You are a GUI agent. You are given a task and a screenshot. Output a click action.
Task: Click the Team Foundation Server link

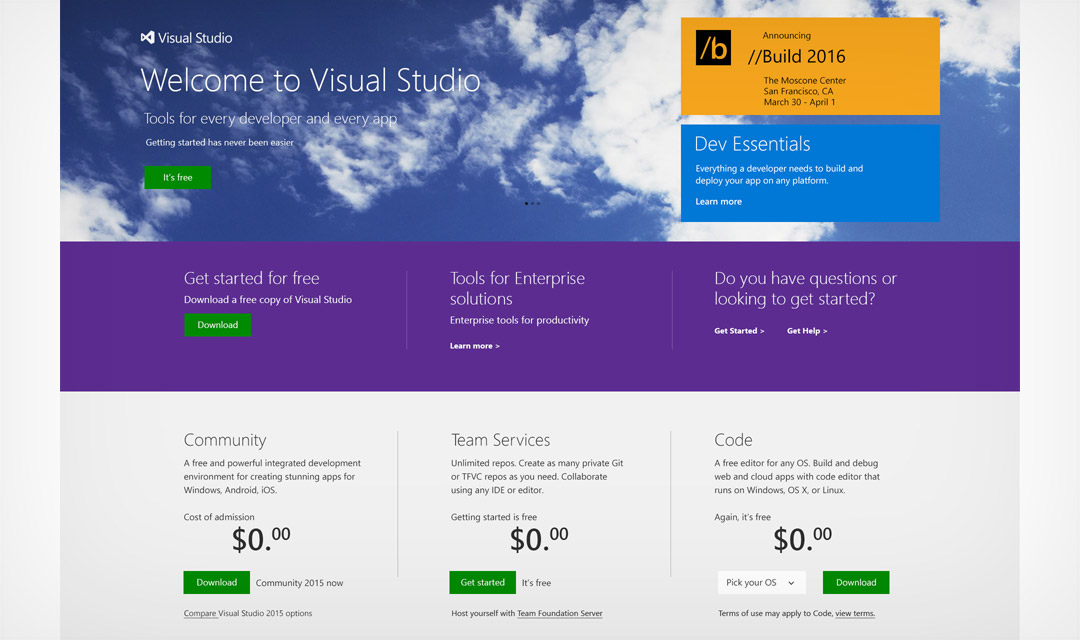[x=559, y=613]
